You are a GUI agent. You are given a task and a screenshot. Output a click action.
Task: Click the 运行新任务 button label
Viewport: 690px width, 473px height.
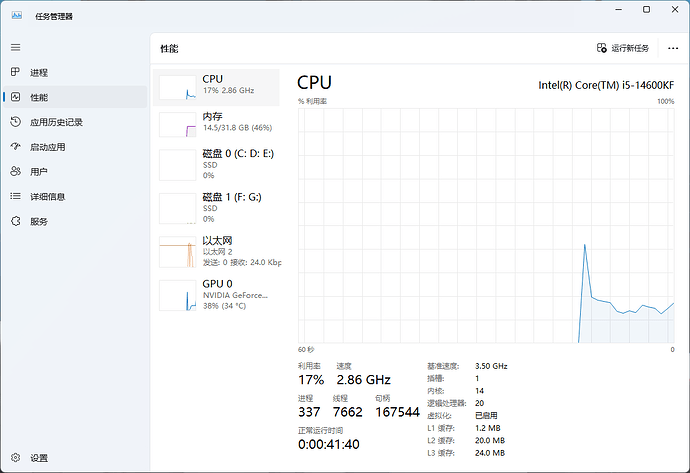pyautogui.click(x=630, y=48)
